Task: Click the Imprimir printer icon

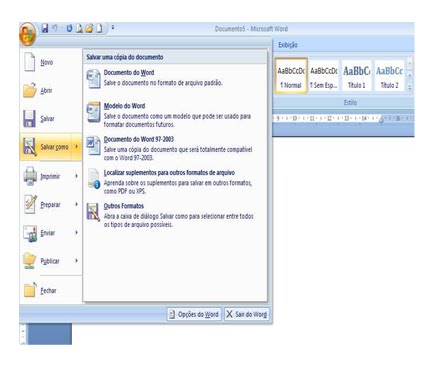Action: (x=30, y=176)
